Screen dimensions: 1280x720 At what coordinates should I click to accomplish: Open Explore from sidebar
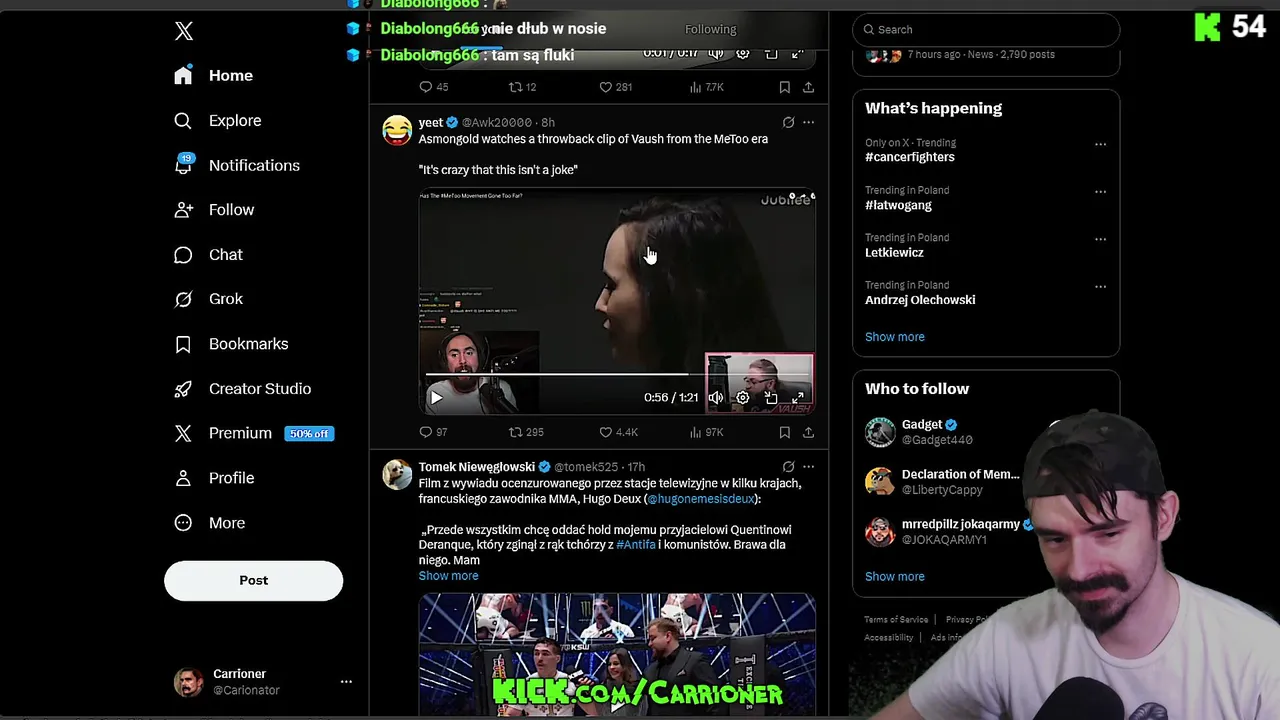pyautogui.click(x=217, y=121)
